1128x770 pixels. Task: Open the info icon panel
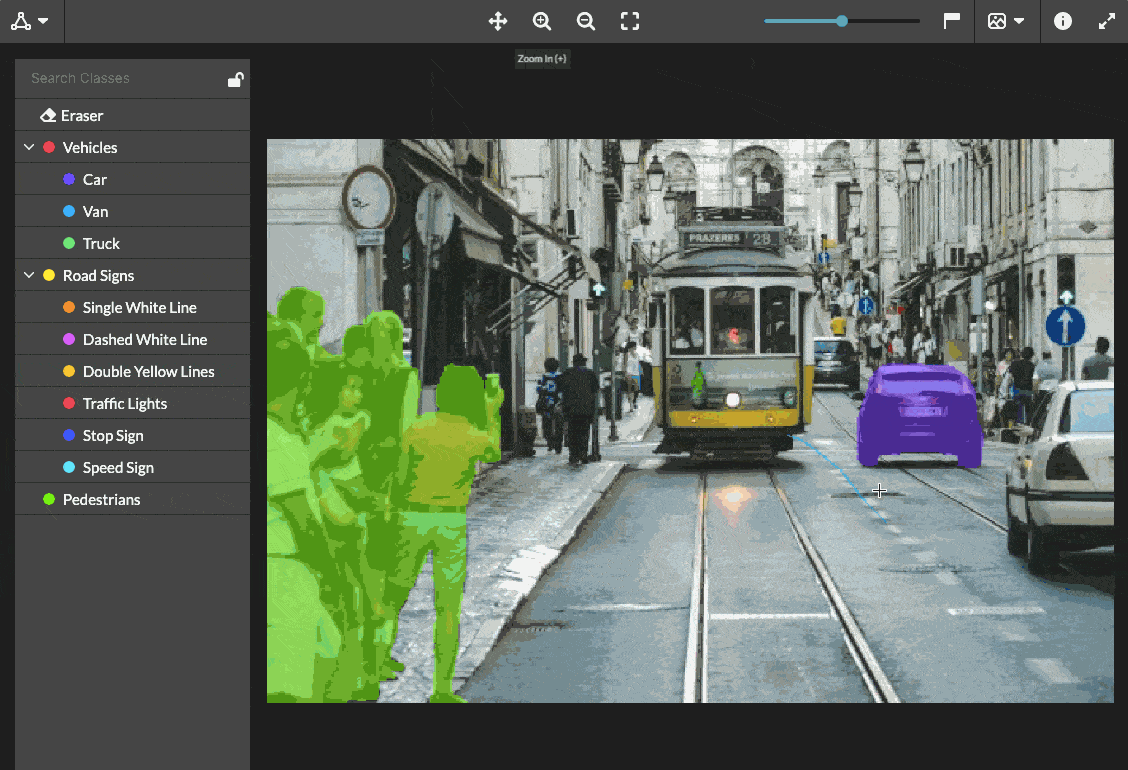coord(1063,21)
